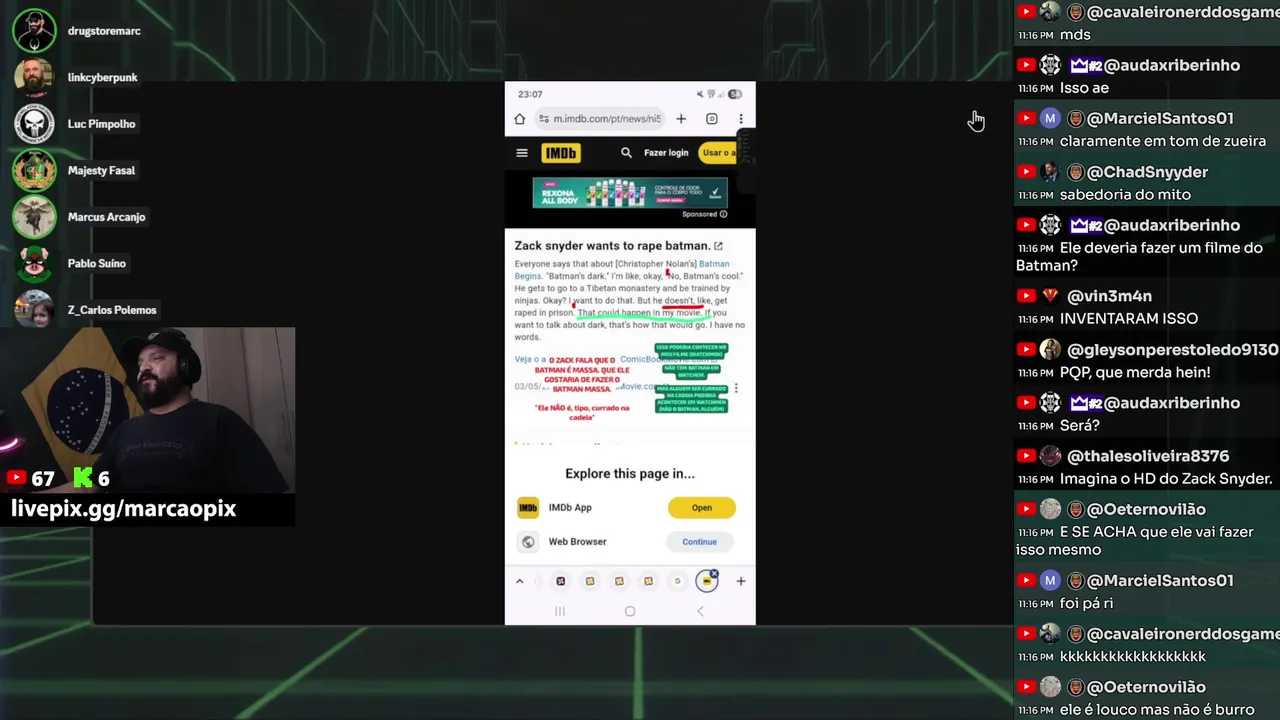Click the foi pá ri chat message
Viewport: 1280px width, 720px height.
point(1087,603)
